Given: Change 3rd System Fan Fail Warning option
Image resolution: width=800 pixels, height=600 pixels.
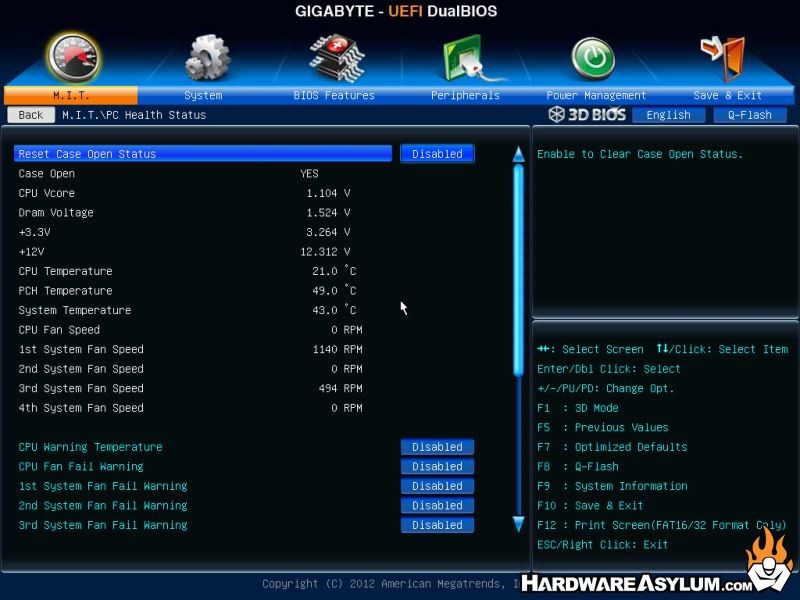Looking at the screenshot, I should click(x=437, y=524).
